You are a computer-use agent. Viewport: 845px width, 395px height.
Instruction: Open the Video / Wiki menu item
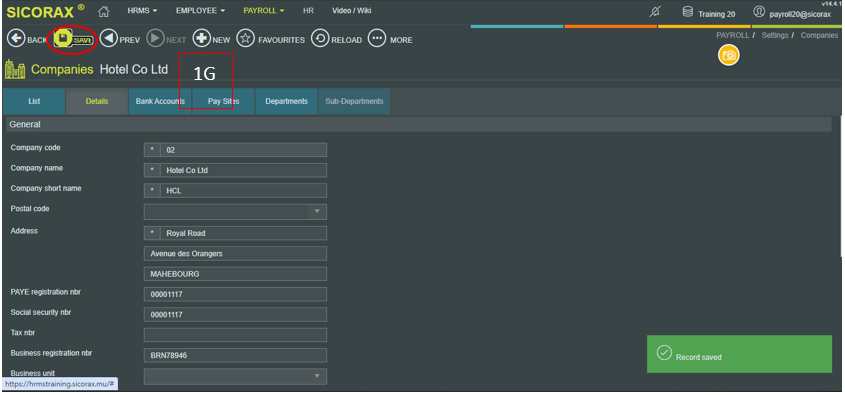click(x=351, y=11)
